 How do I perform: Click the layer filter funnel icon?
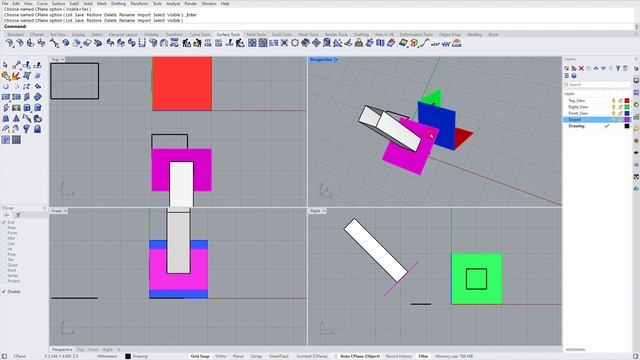pyautogui.click(x=618, y=69)
